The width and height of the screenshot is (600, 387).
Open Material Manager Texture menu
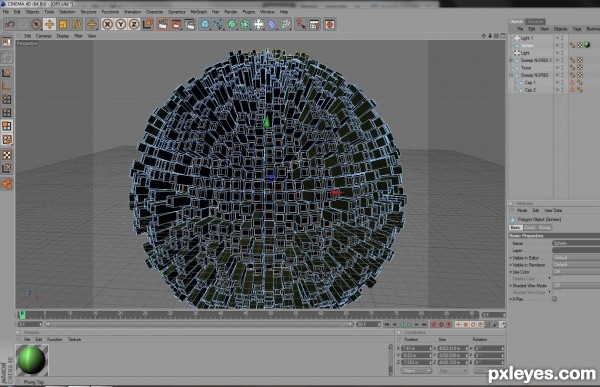[x=75, y=340]
